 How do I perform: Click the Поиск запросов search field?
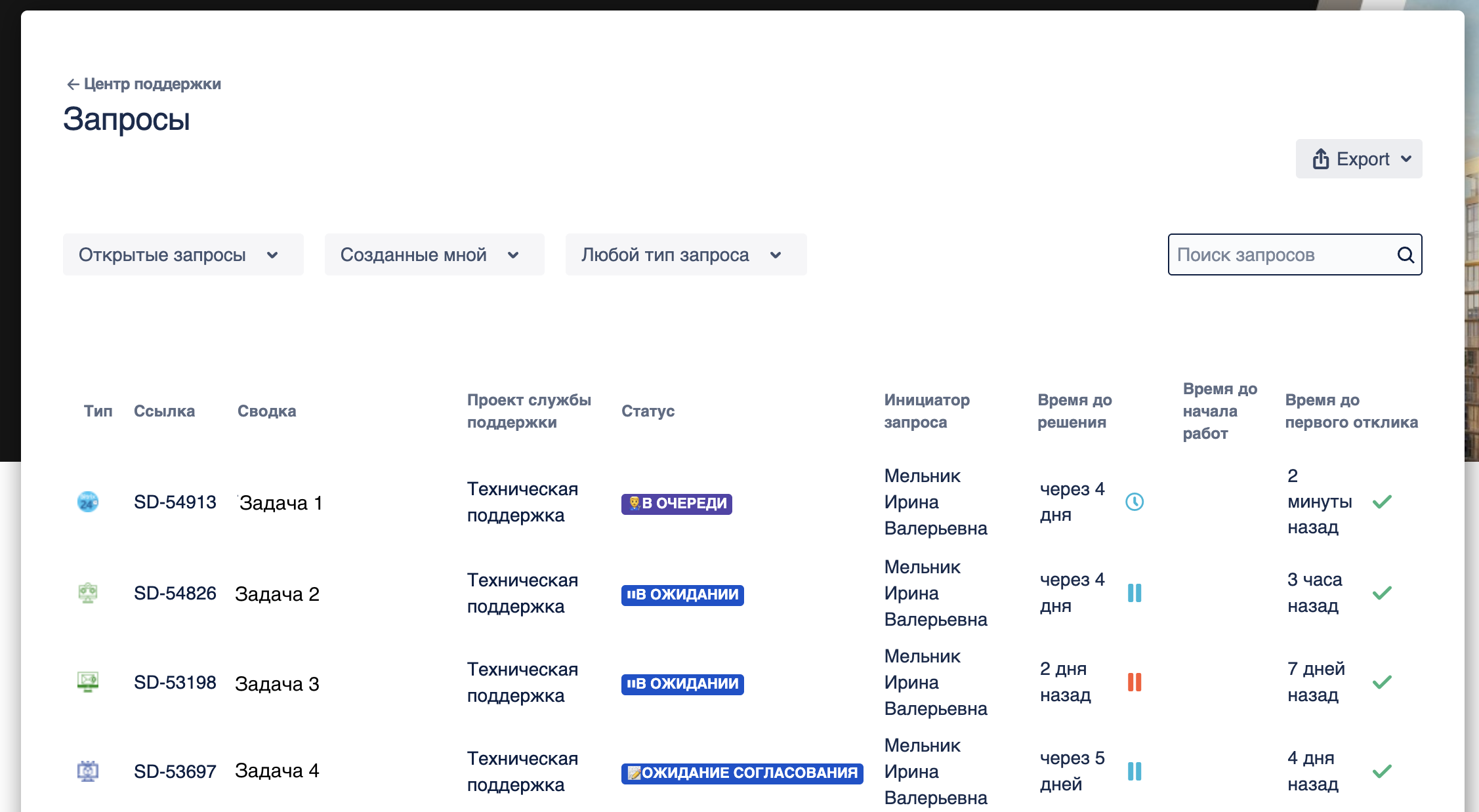pyautogui.click(x=1283, y=254)
